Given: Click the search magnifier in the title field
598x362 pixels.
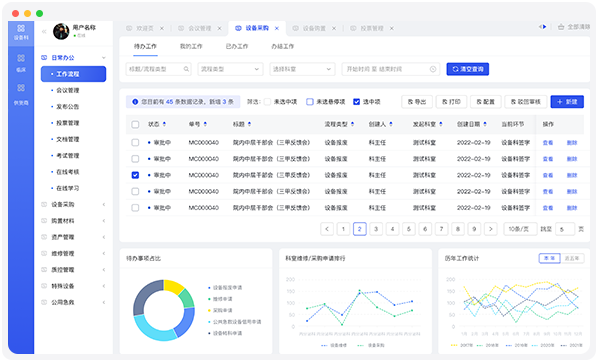Looking at the screenshot, I should [186, 69].
